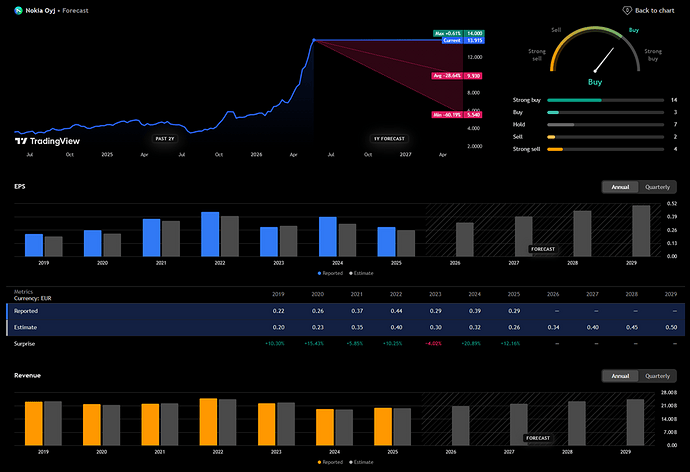Click 2022 reported EPS value 0.44

point(396,311)
